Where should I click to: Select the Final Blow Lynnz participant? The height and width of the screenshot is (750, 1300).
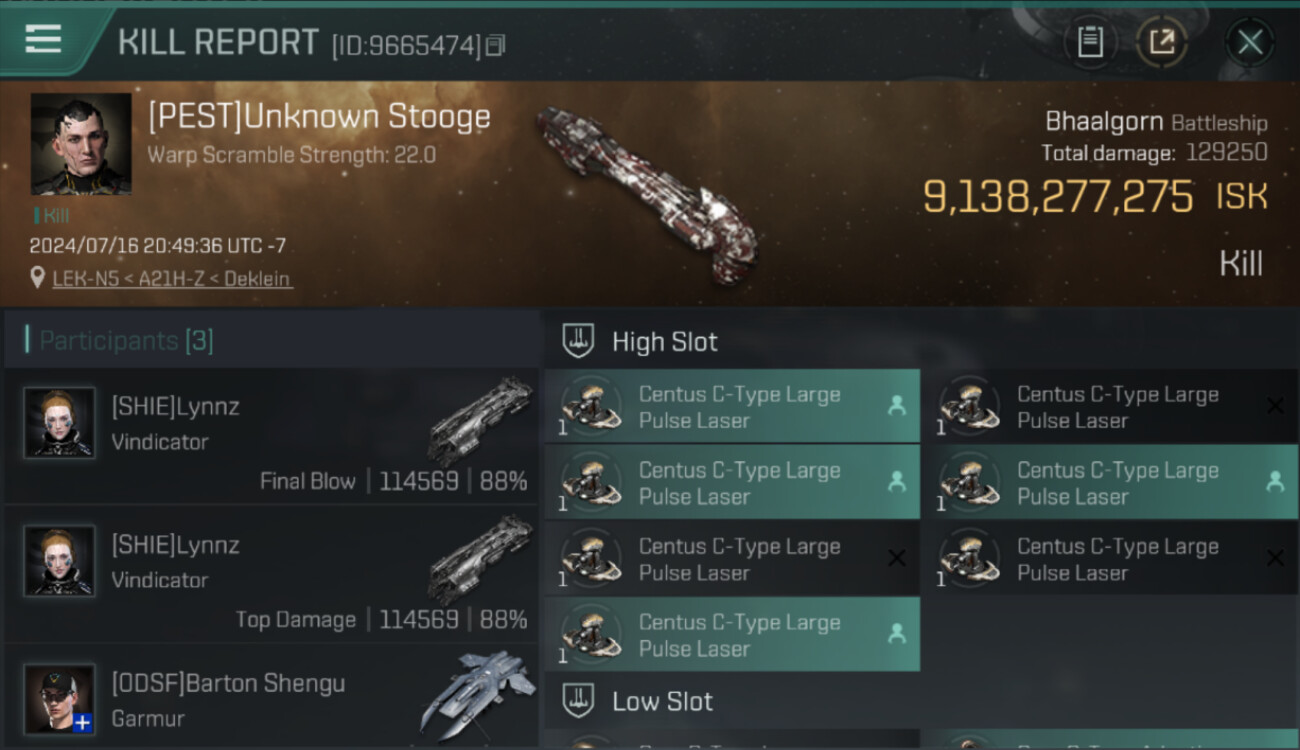pos(272,437)
